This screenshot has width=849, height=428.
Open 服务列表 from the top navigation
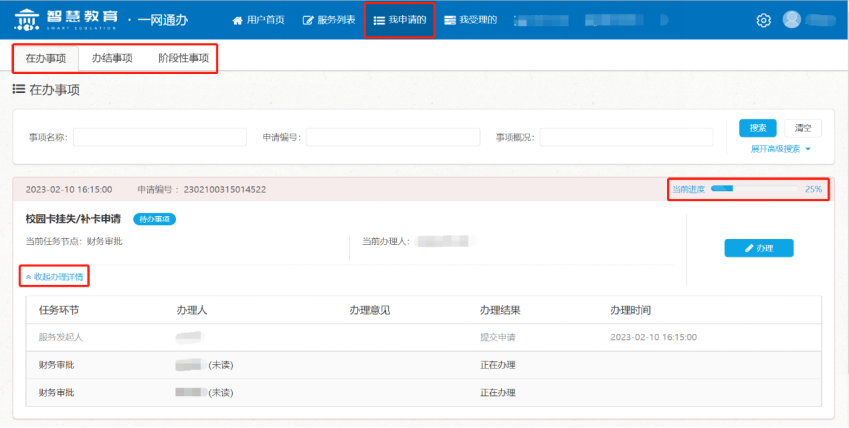(x=329, y=20)
